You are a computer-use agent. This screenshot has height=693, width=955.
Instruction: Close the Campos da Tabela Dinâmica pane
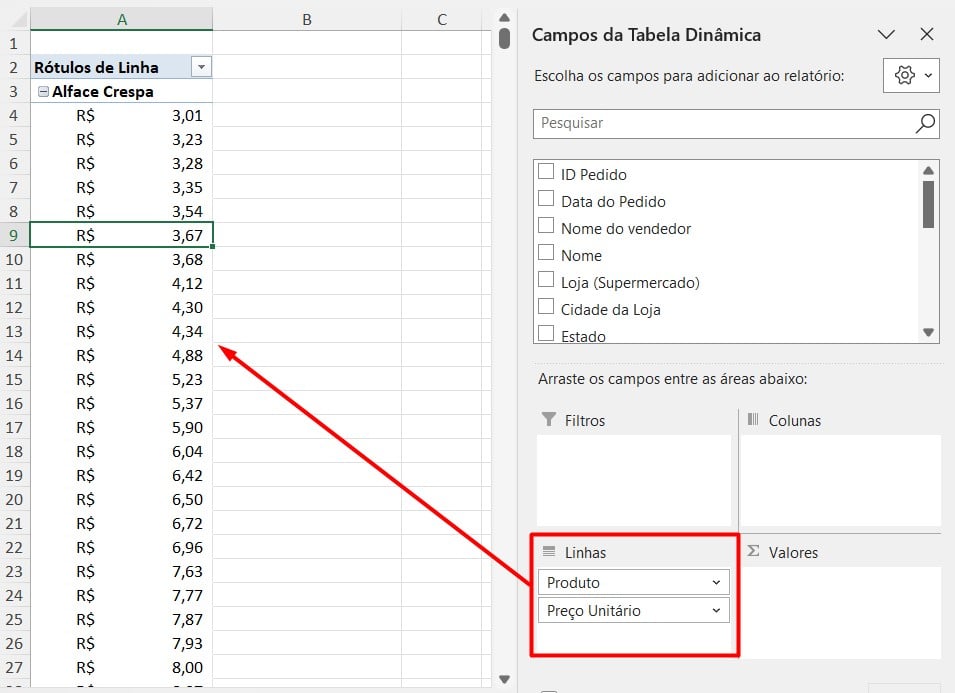(x=926, y=34)
